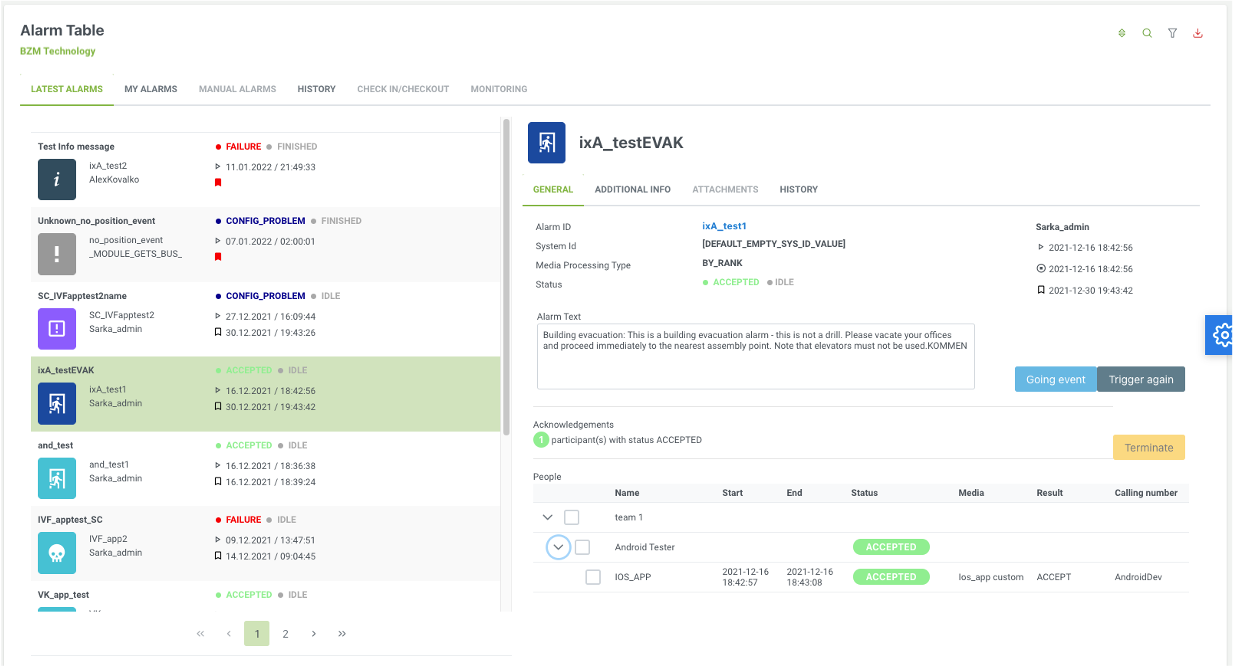Image resolution: width=1233 pixels, height=666 pixels.
Task: Click the green expand/collapse rows icon
Action: [x=1122, y=33]
